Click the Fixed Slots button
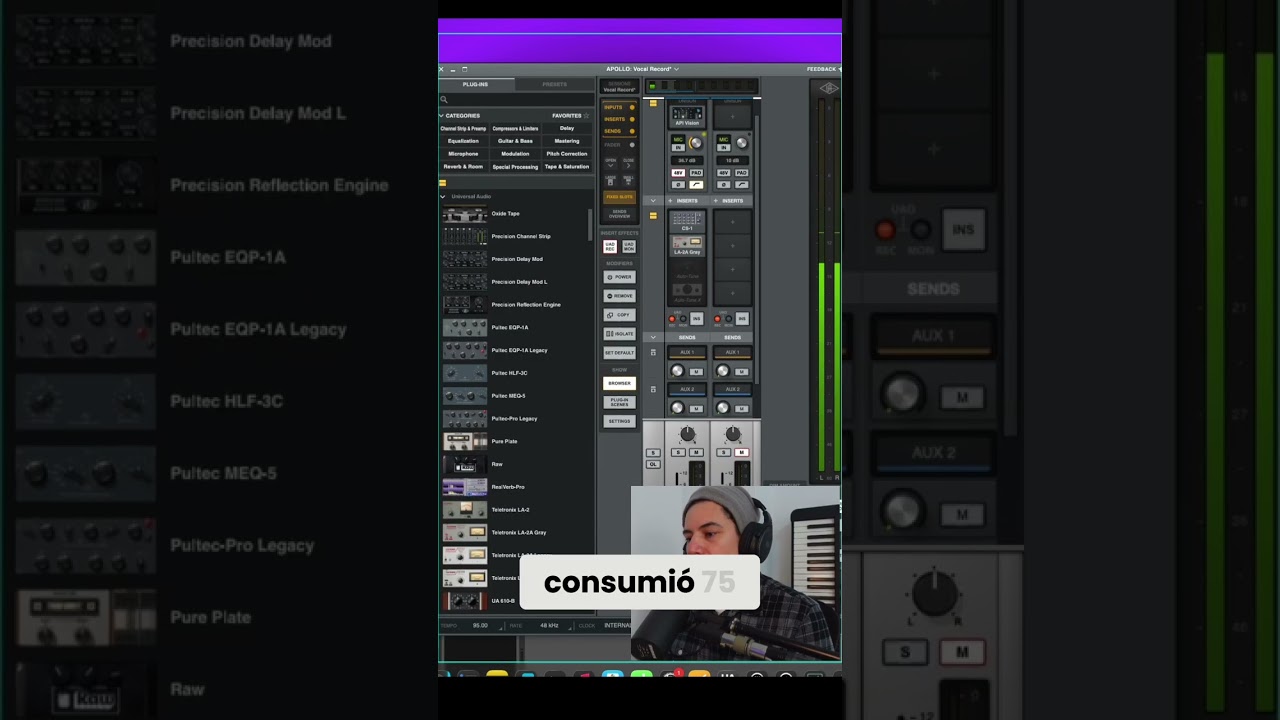Screen dimensions: 1280x720 click(x=620, y=197)
